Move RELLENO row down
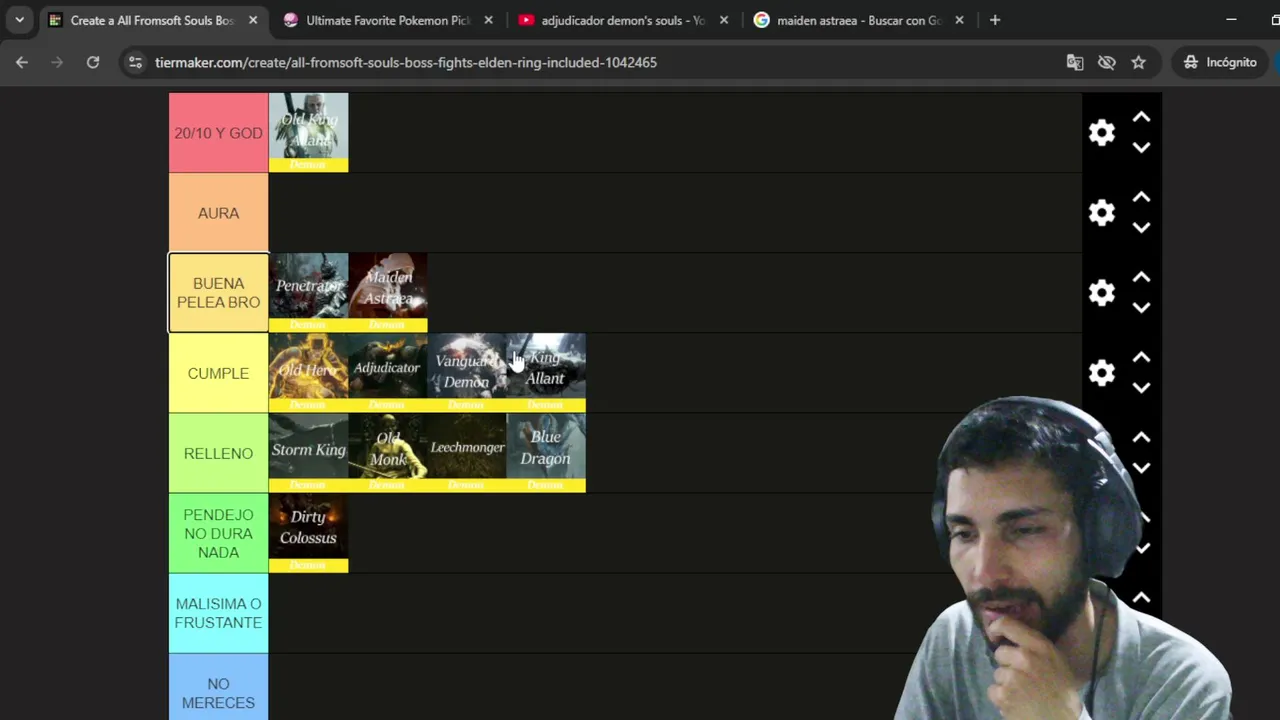 click(x=1141, y=468)
